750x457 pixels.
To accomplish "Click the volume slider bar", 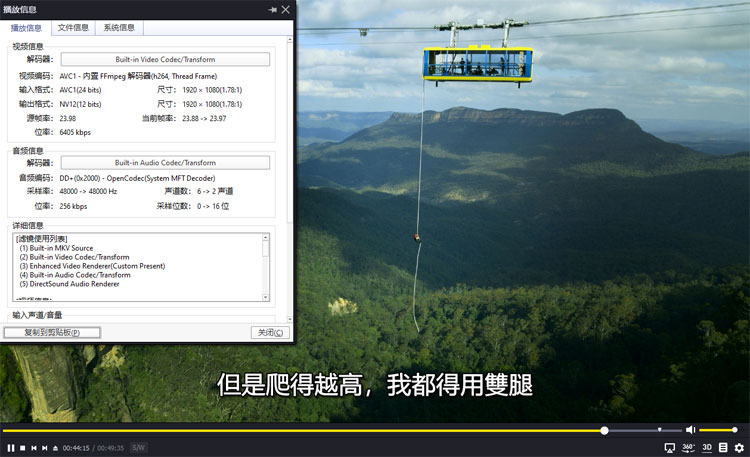I will tap(717, 430).
